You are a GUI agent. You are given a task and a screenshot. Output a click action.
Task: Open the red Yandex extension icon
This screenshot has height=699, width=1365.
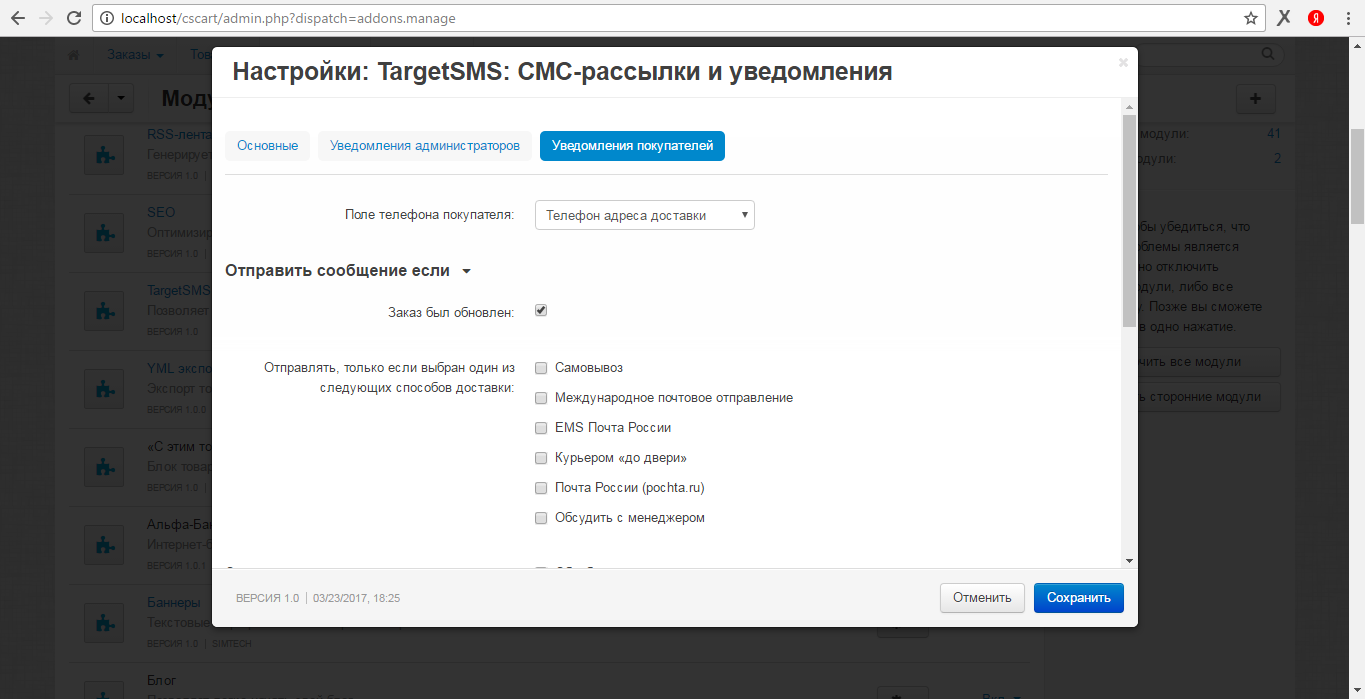click(1317, 18)
